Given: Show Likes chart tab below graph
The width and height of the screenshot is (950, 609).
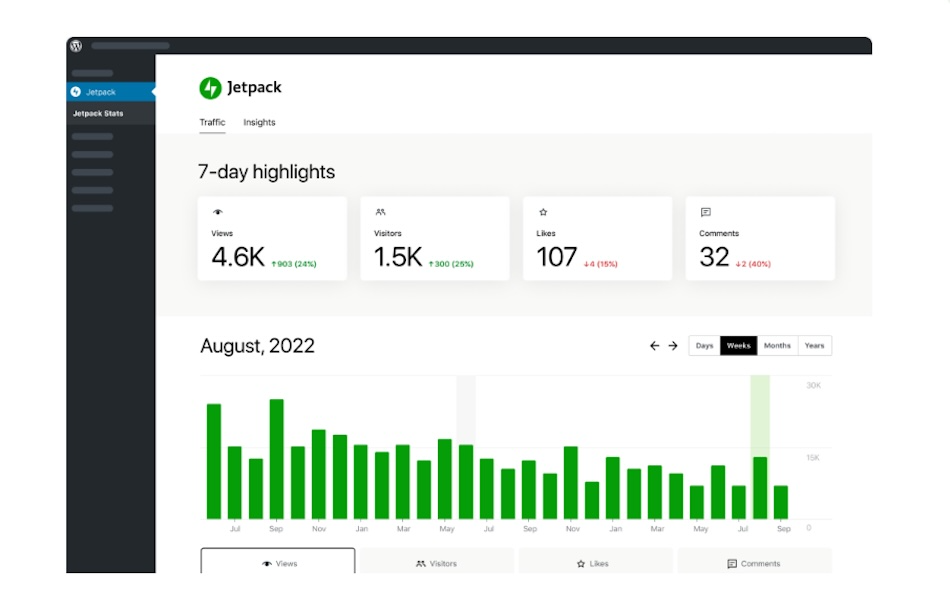Looking at the screenshot, I should click(x=596, y=561).
